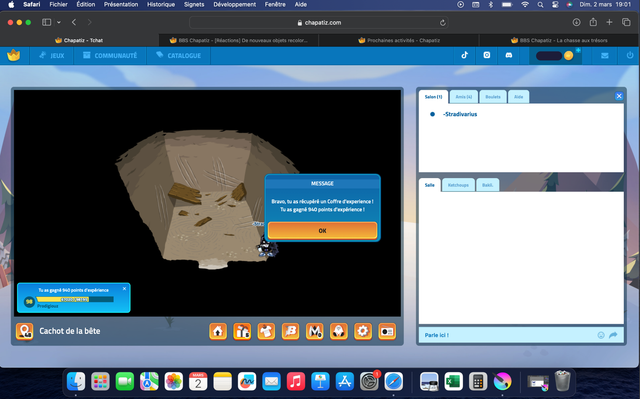Open the Calculator in the dock
The image size is (640, 399).
478,382
